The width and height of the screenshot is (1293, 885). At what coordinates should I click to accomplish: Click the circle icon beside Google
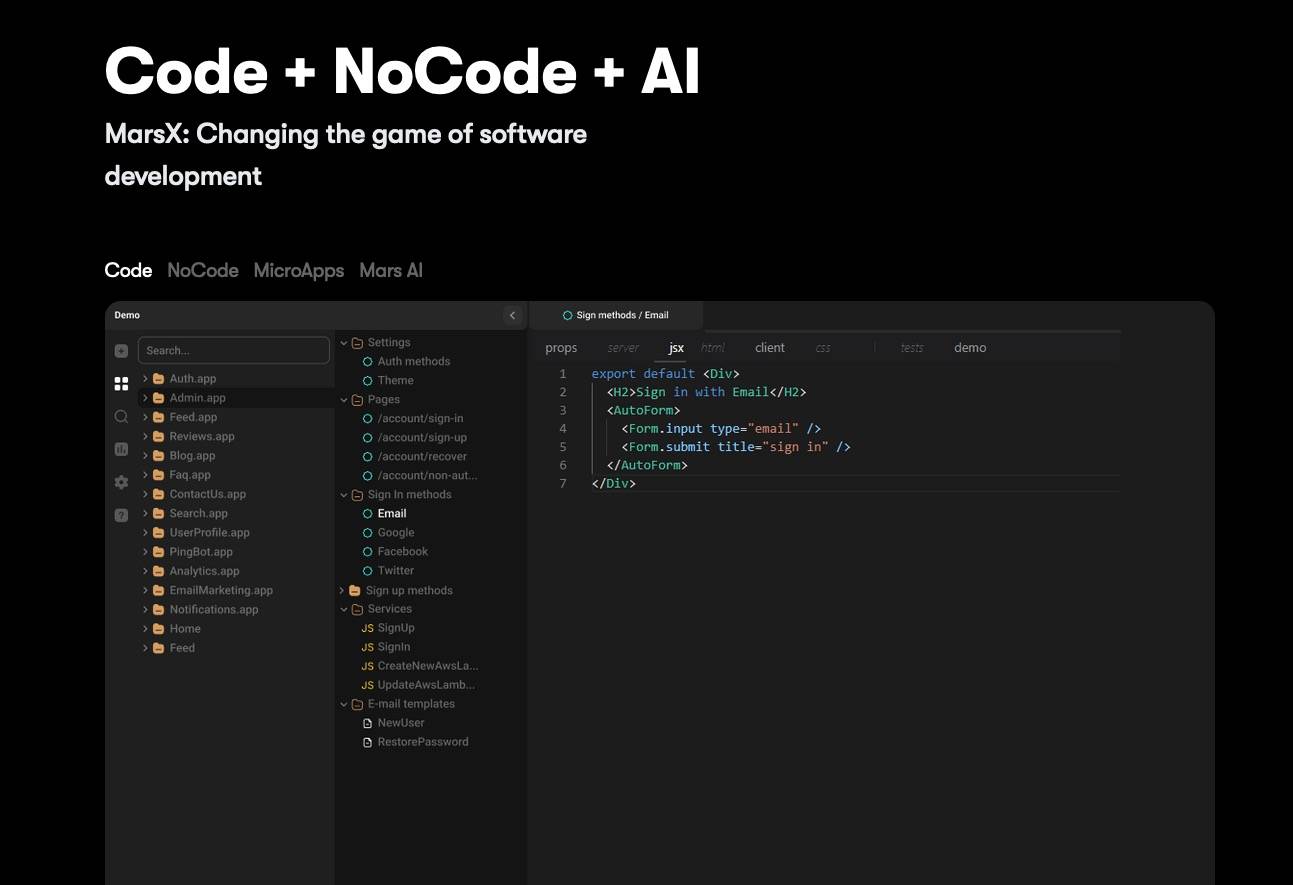click(368, 533)
